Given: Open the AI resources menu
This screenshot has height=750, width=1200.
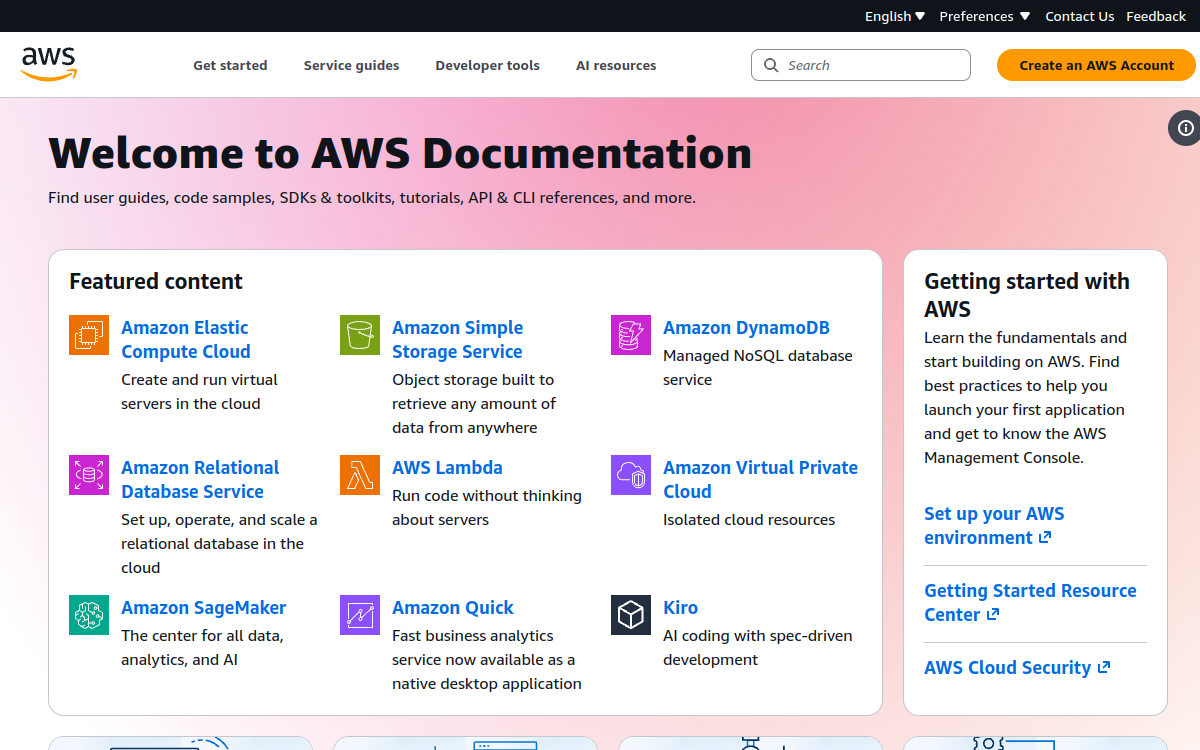Looking at the screenshot, I should point(616,65).
